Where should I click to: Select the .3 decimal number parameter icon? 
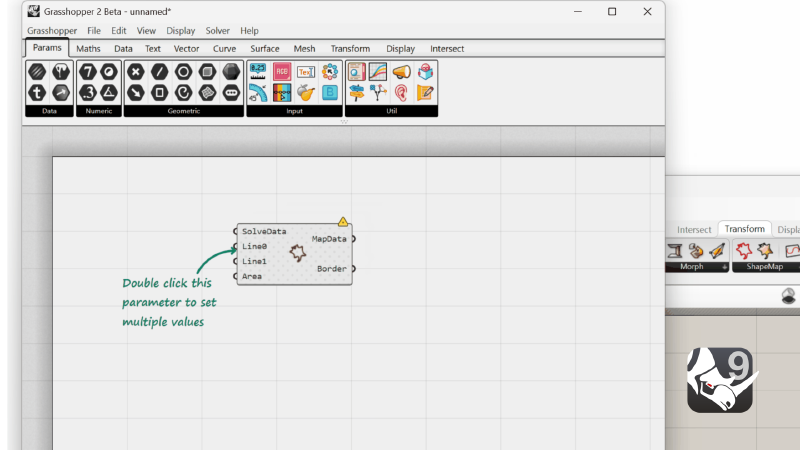[x=88, y=93]
